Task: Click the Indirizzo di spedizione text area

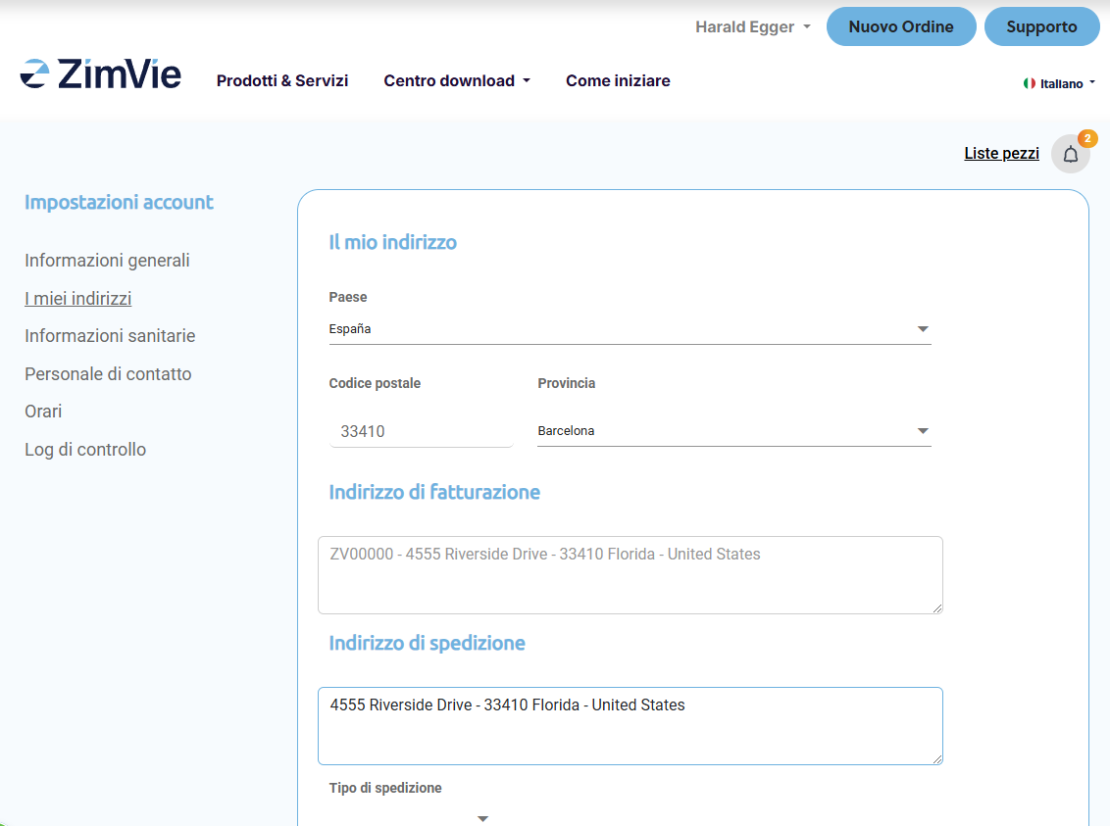Action: point(630,725)
